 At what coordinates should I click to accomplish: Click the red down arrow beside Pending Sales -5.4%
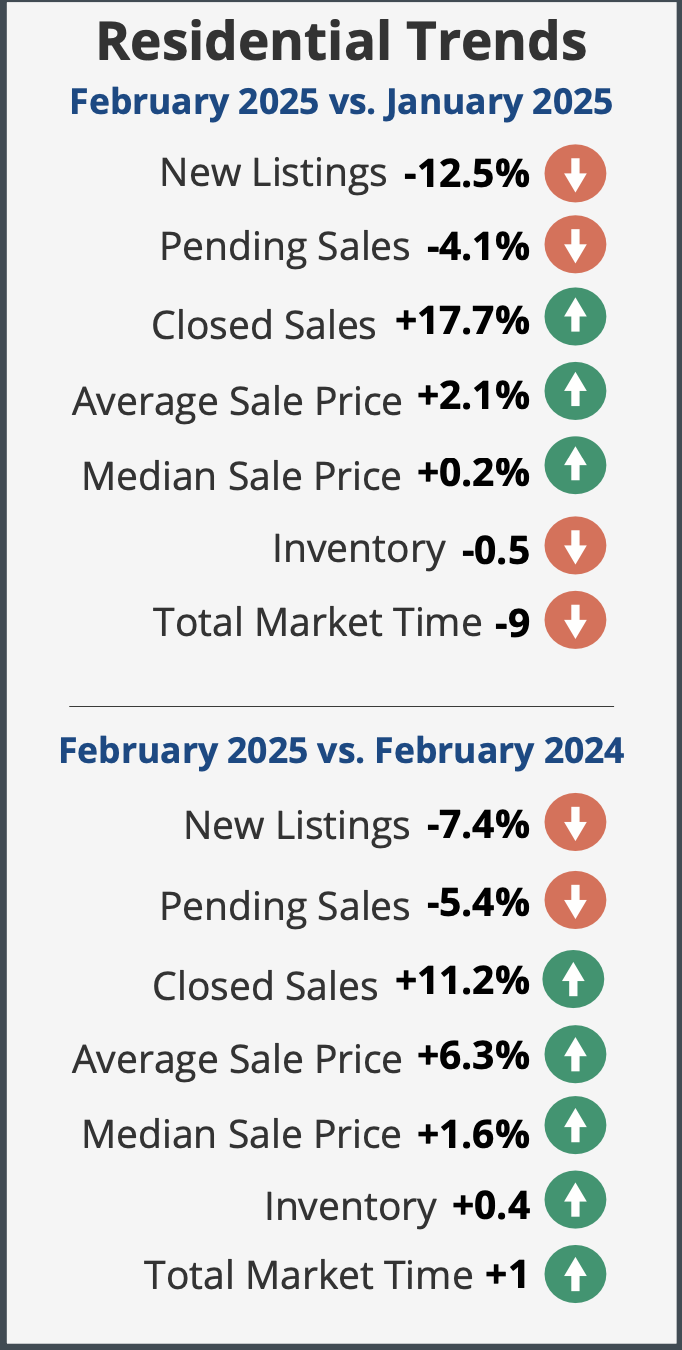click(x=575, y=901)
